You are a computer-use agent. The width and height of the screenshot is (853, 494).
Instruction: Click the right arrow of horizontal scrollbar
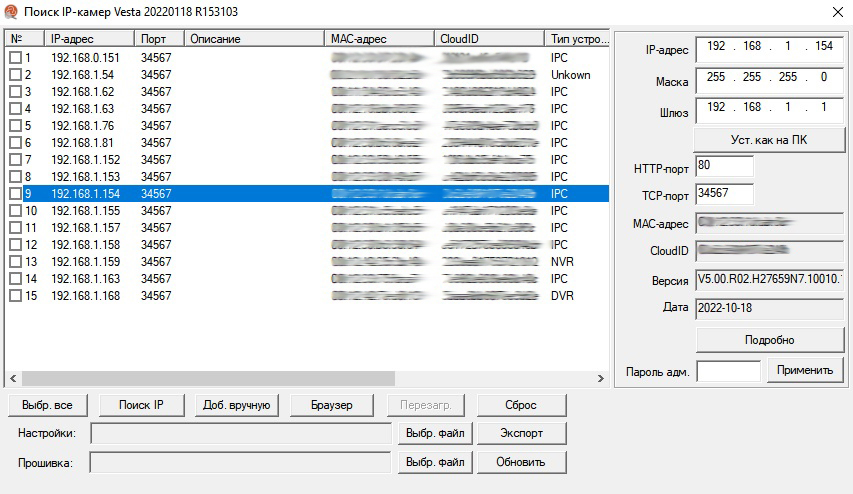coord(601,379)
